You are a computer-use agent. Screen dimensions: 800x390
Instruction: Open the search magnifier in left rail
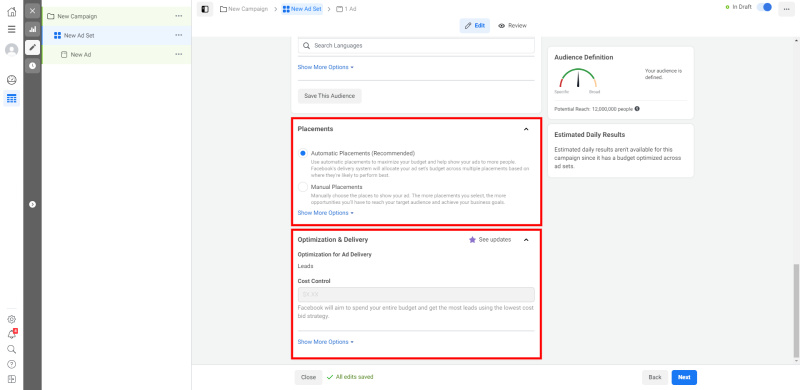[x=11, y=349]
